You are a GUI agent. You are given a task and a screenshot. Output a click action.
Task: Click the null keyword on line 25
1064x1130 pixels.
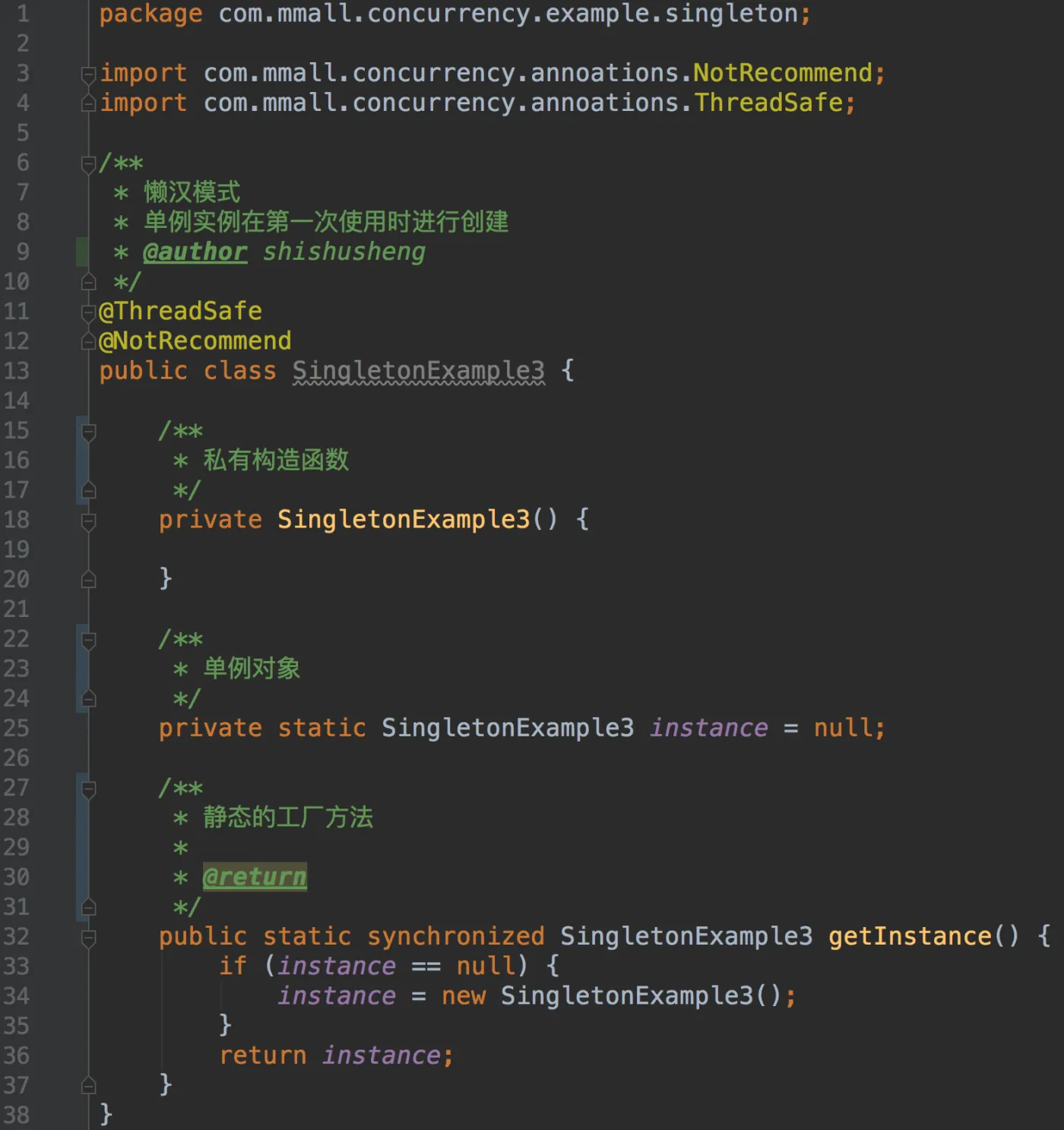843,728
